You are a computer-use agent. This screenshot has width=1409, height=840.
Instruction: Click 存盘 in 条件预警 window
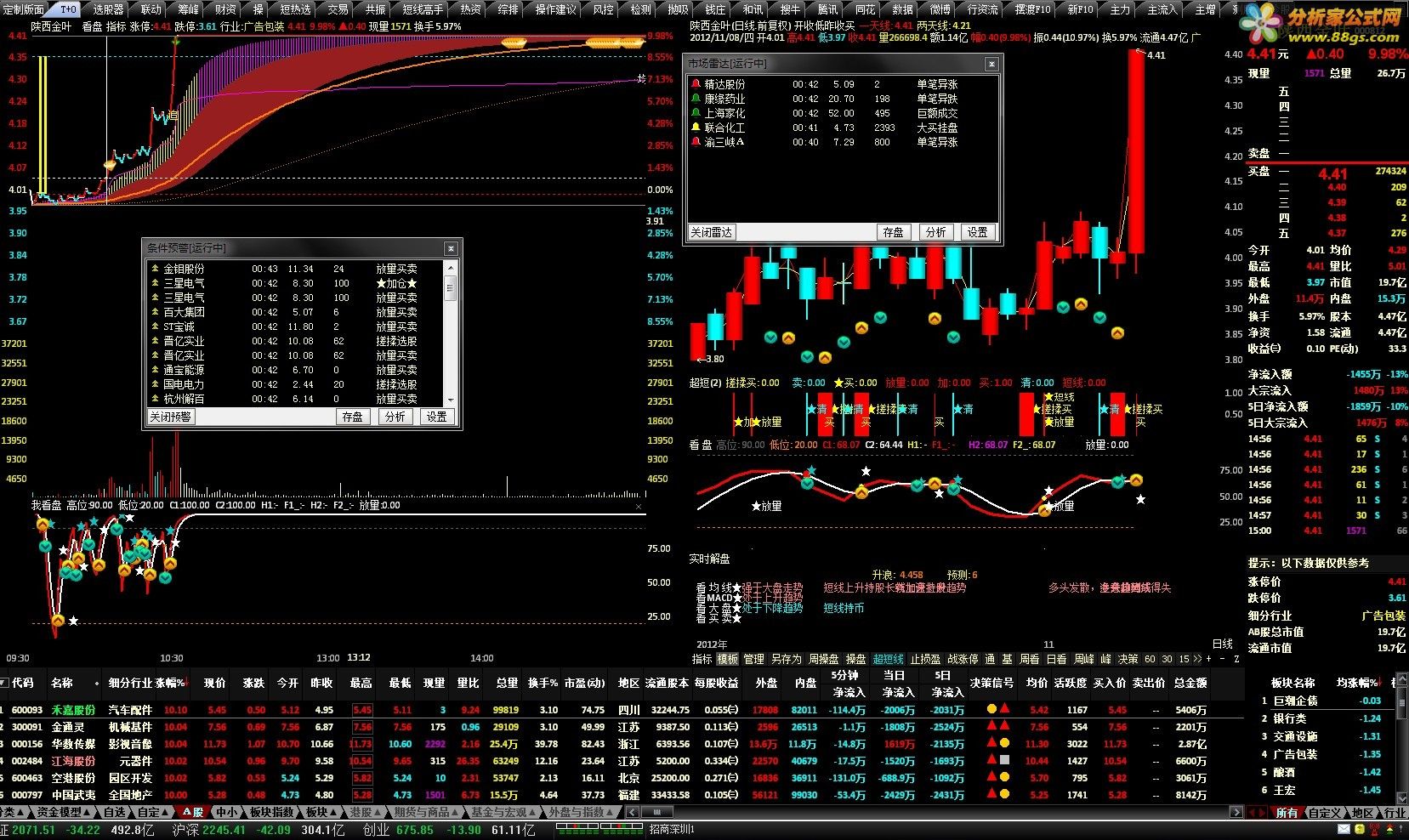(x=352, y=417)
